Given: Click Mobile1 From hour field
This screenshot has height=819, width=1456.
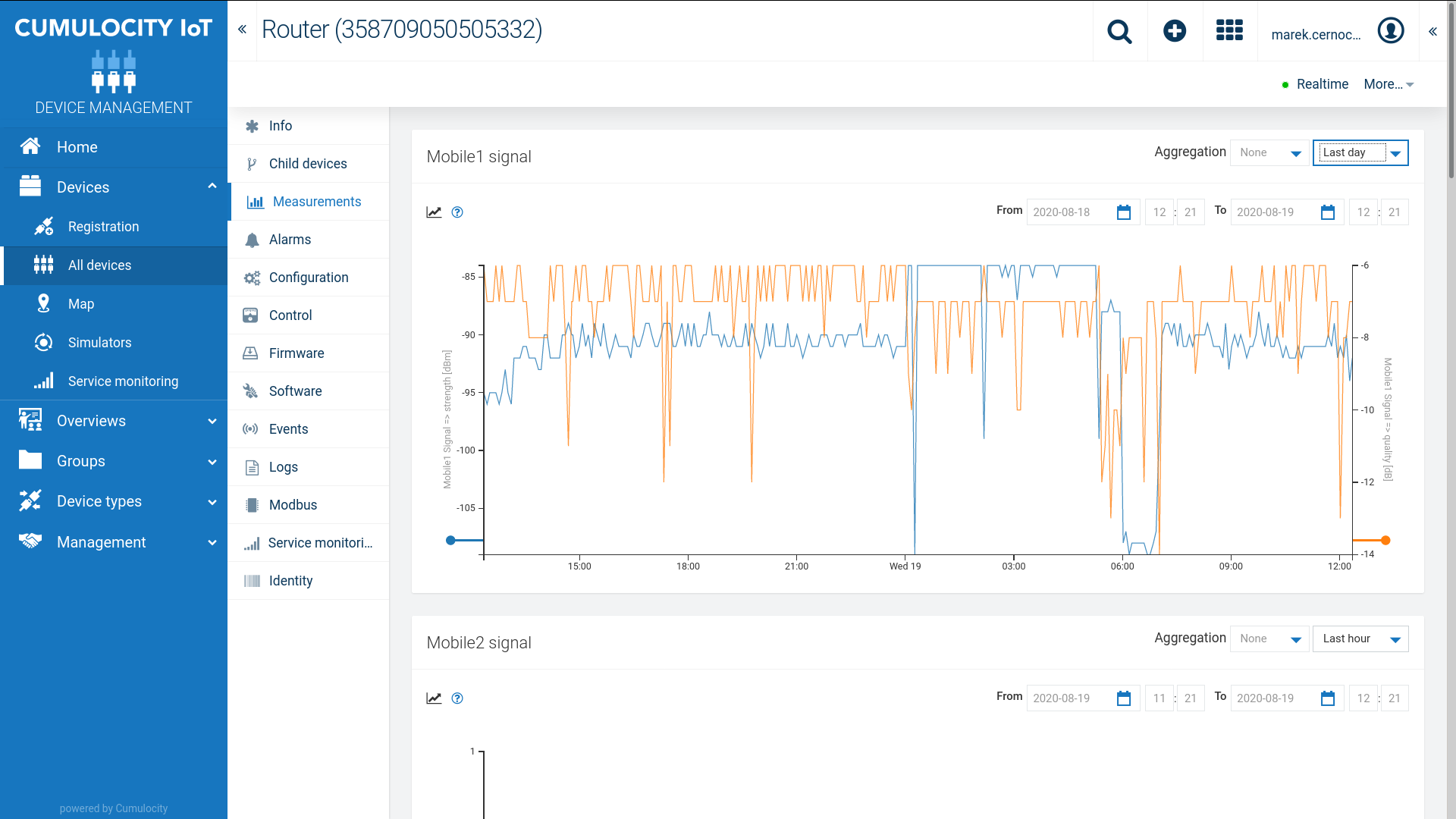Looking at the screenshot, I should point(1159,212).
